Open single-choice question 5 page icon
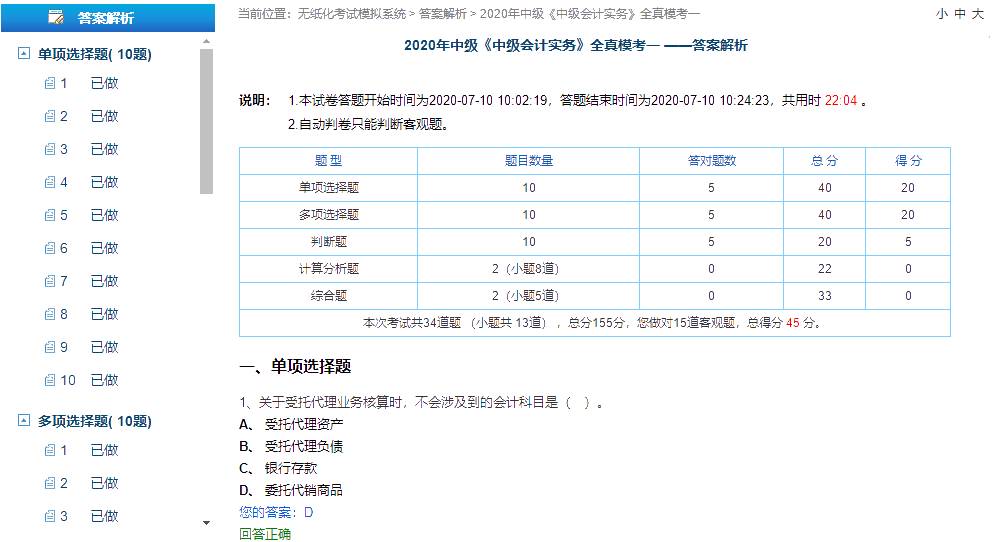 50,215
